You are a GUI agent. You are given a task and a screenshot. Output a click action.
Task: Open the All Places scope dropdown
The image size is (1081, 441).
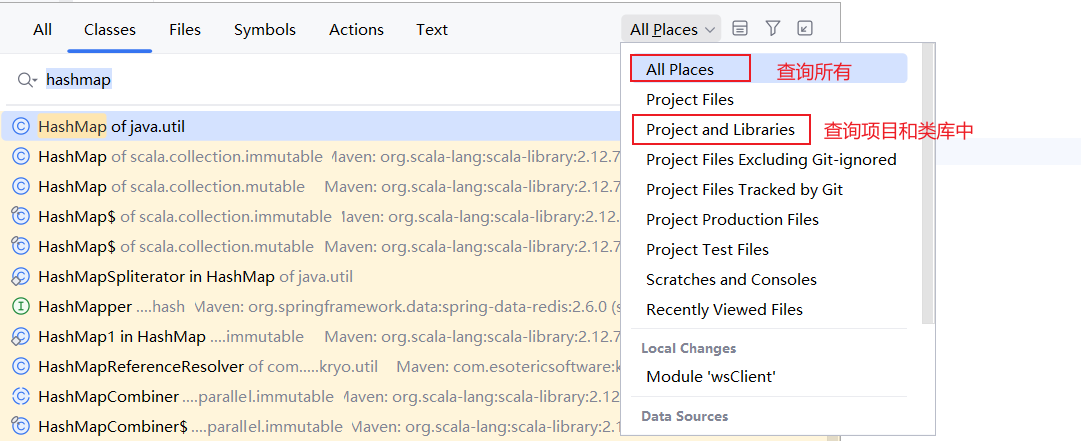(x=672, y=30)
